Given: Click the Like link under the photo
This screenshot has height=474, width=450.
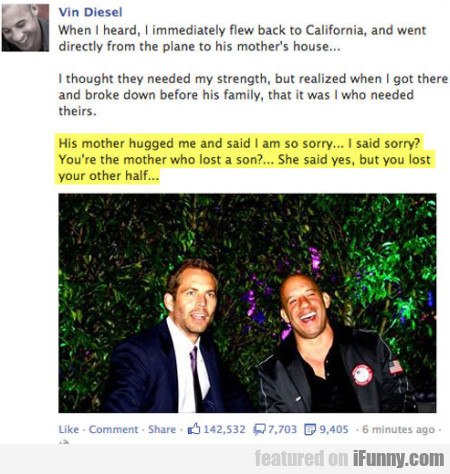Looking at the screenshot, I should coord(69,429).
